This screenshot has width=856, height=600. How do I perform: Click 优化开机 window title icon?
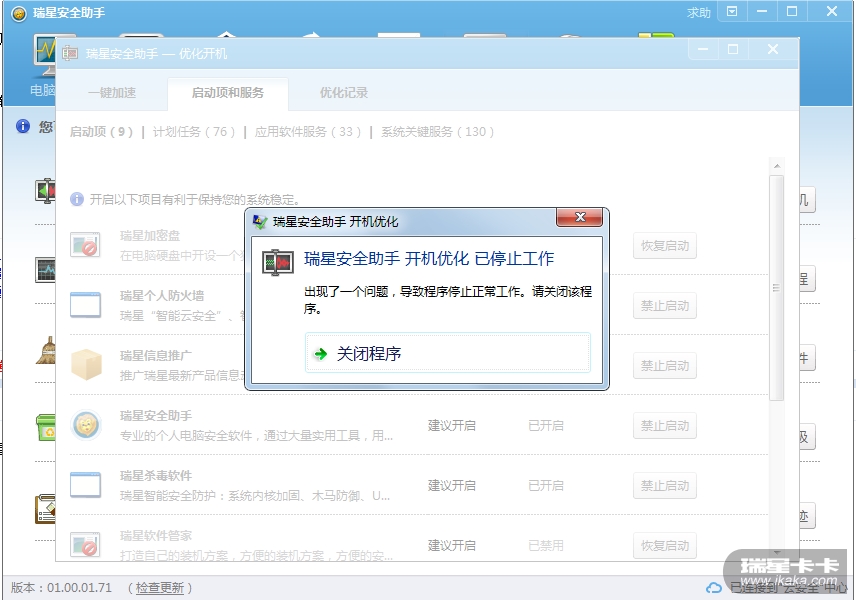coord(70,53)
